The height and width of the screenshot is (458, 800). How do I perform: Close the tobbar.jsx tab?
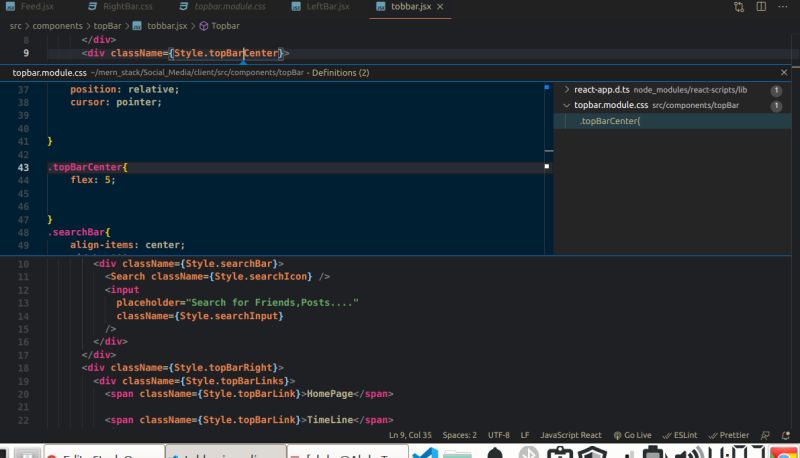(440, 7)
